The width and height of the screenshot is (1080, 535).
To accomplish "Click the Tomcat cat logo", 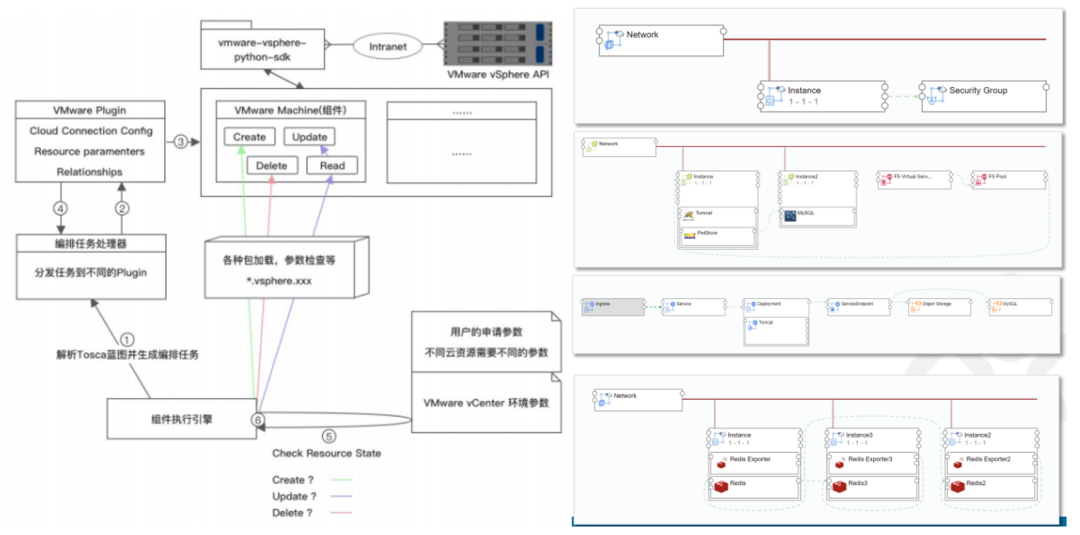I will point(687,217).
